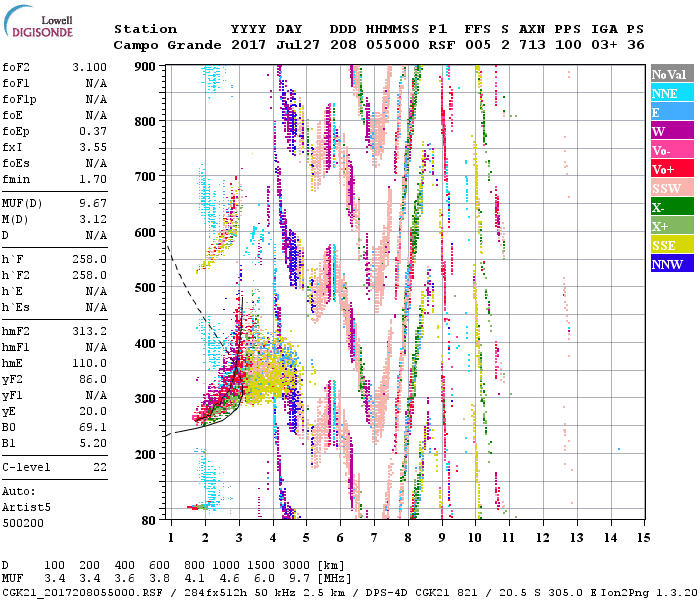This screenshot has width=700, height=600.
Task: Click the NNW blue legend swatch
Action: [671, 264]
